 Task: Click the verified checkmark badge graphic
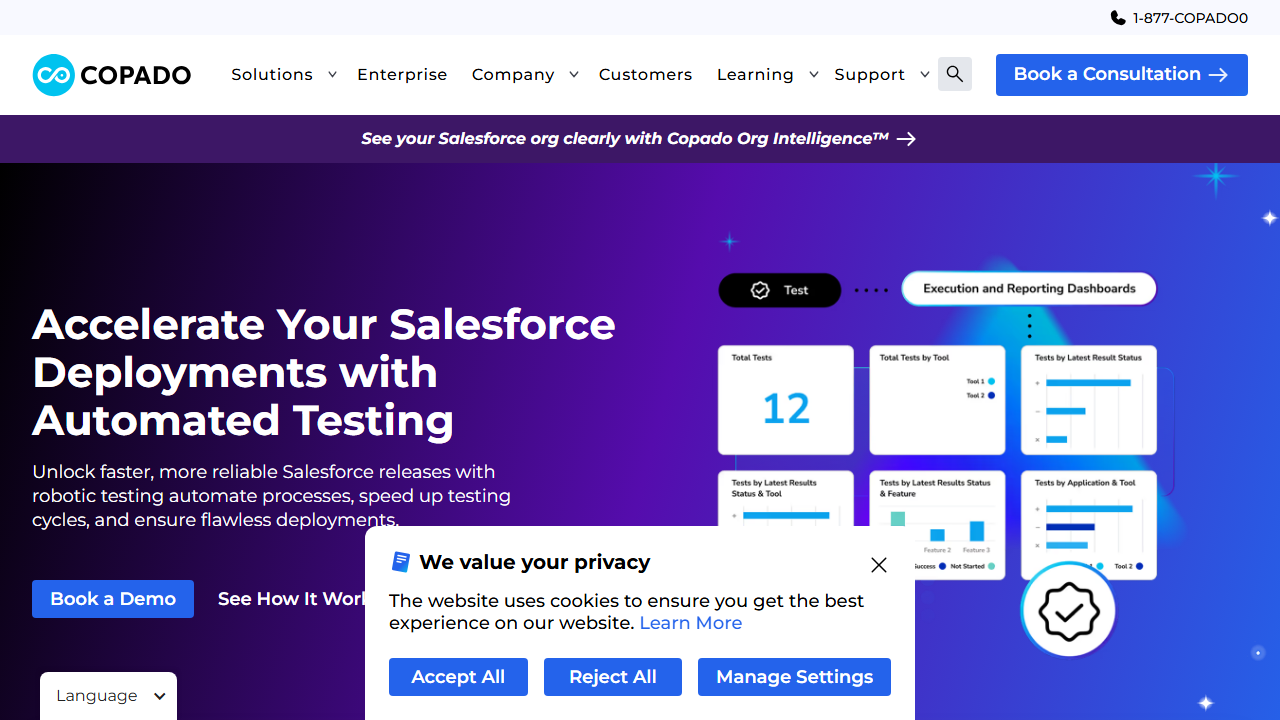(1069, 610)
